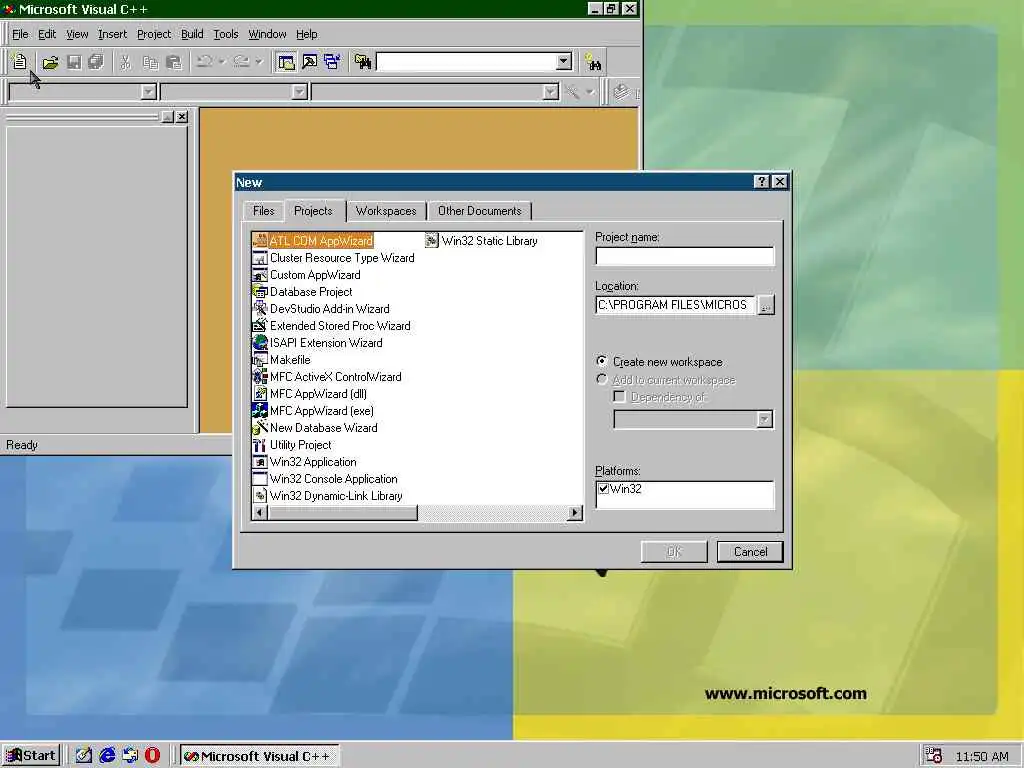Screen dimensions: 1024x768
Task: Click the OK button
Action: tap(674, 552)
